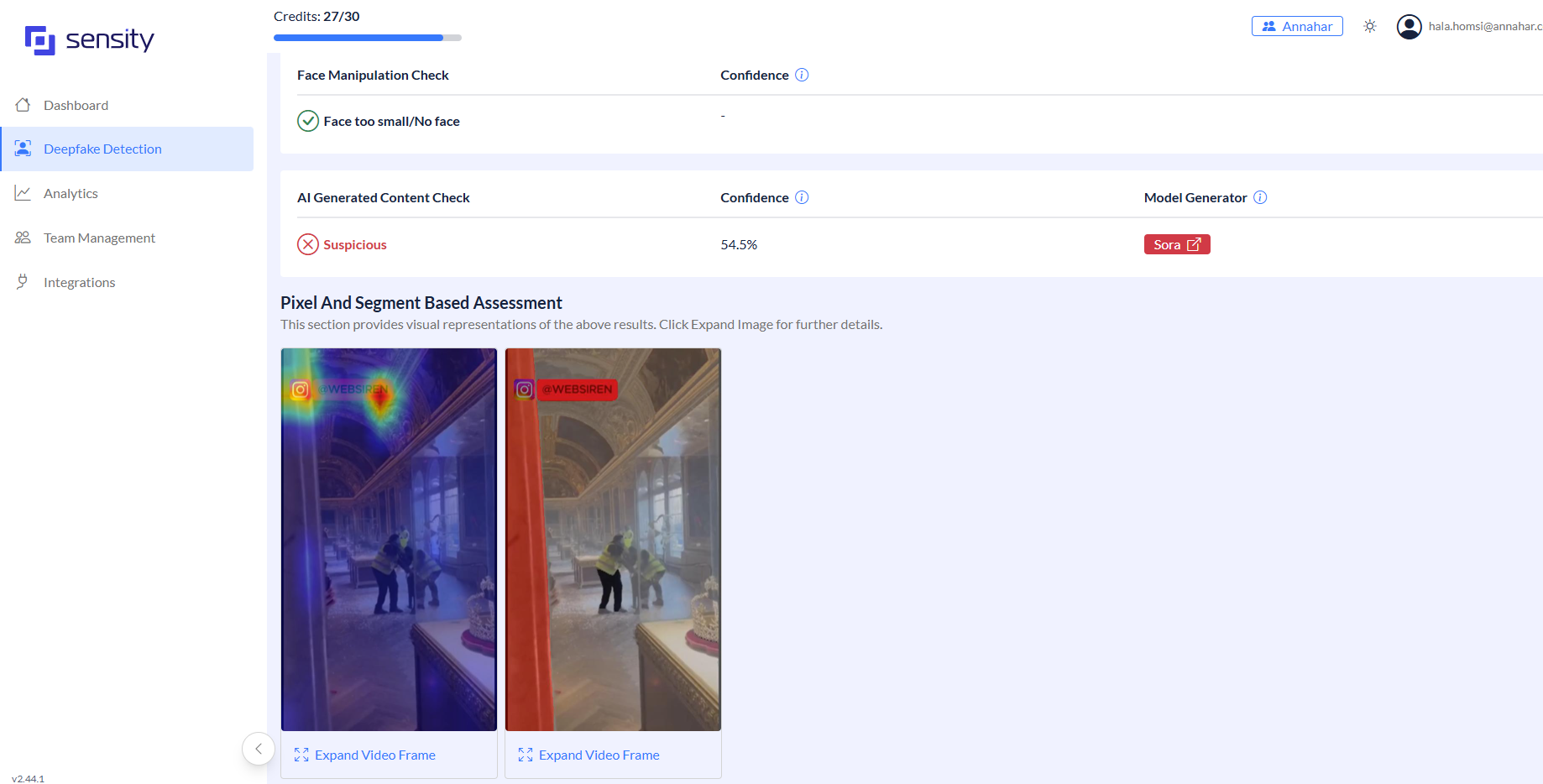
Task: Click the Annahar team button
Action: tap(1297, 26)
